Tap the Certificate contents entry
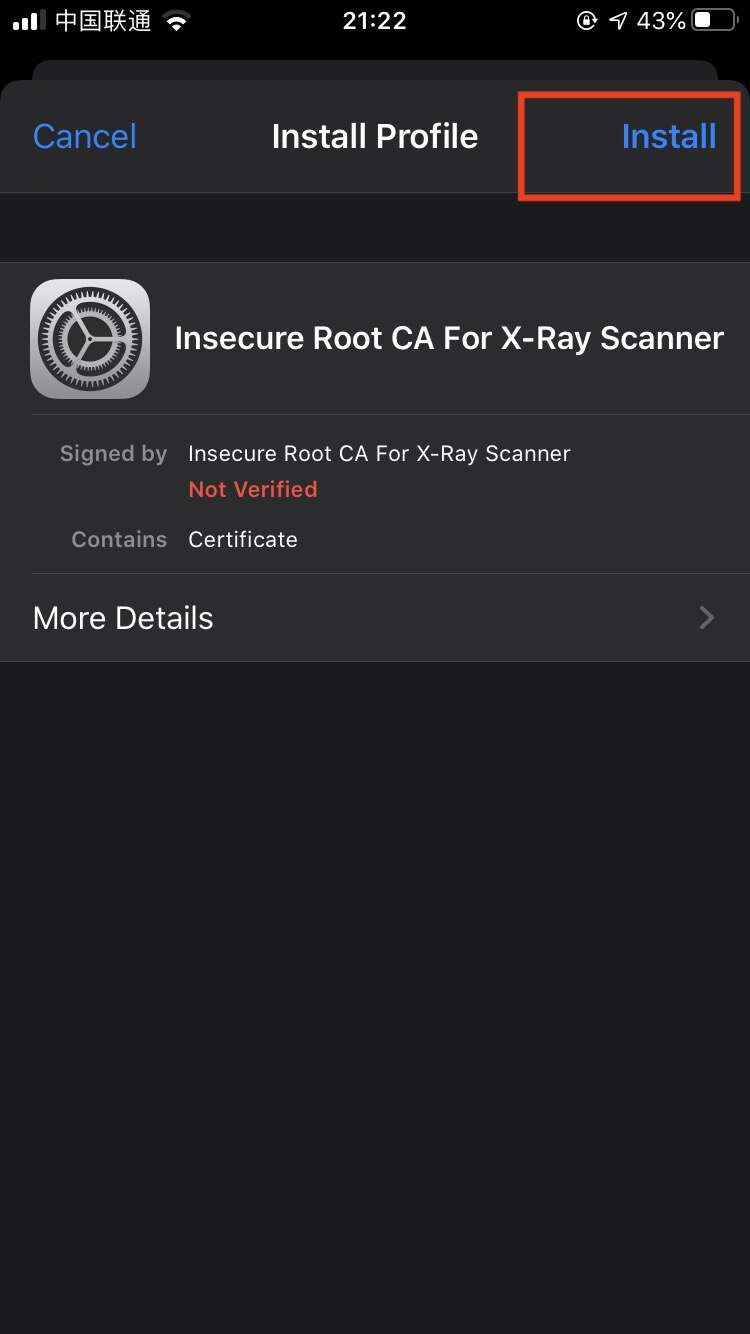 pyautogui.click(x=243, y=539)
